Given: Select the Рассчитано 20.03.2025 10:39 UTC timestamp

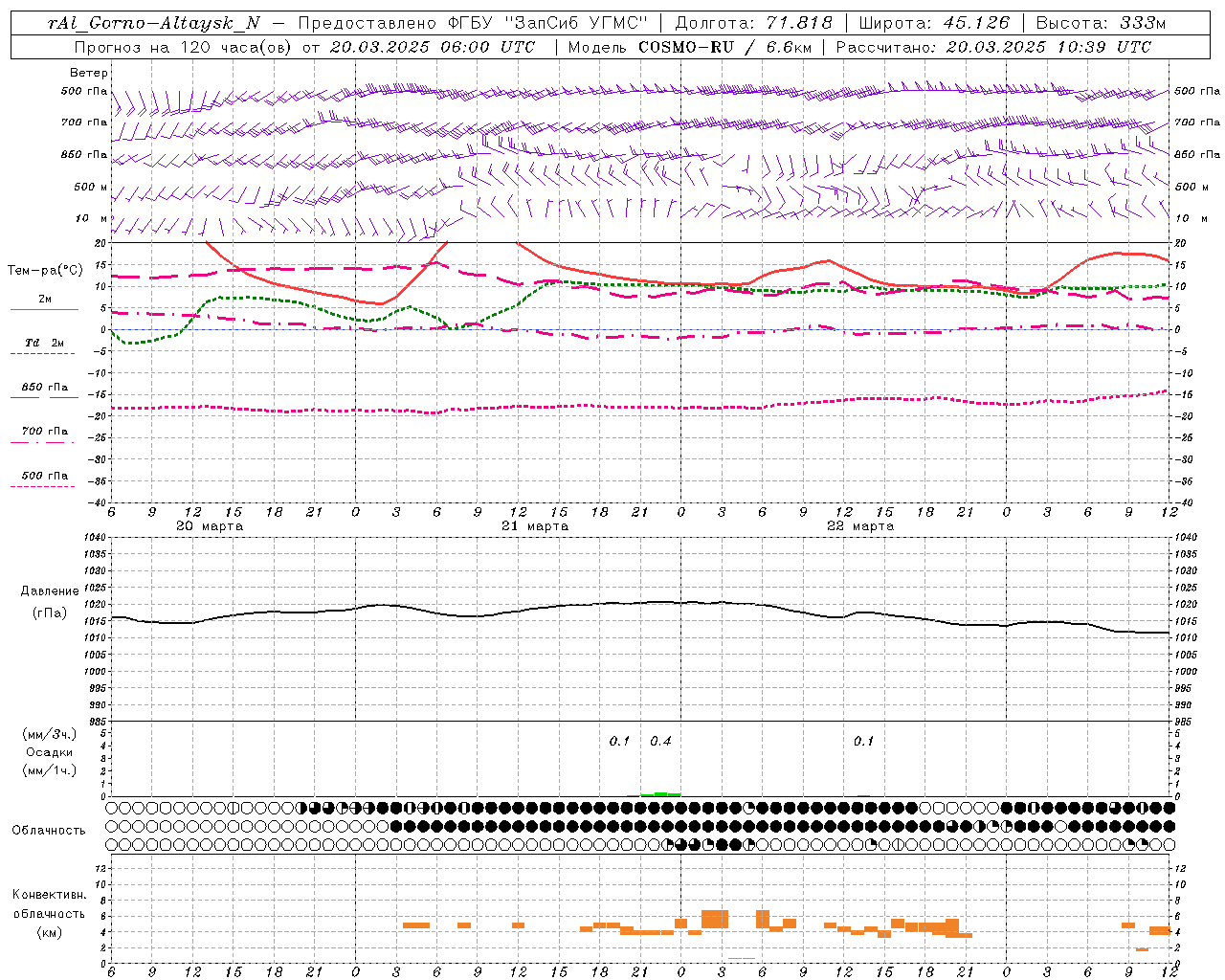Looking at the screenshot, I should [993, 47].
